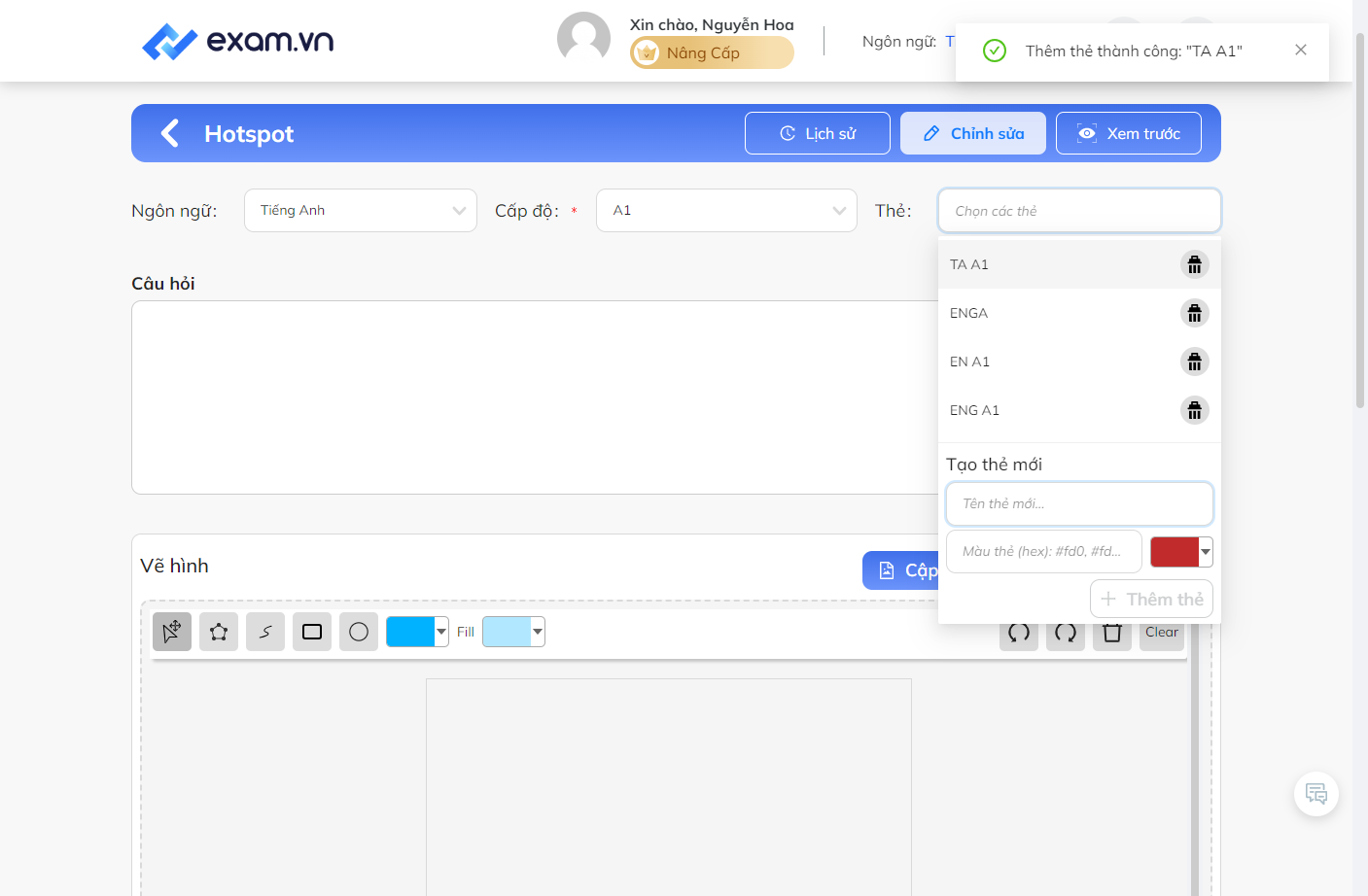1368x896 pixels.
Task: Trash the ENG A1 tag
Action: 1195,410
